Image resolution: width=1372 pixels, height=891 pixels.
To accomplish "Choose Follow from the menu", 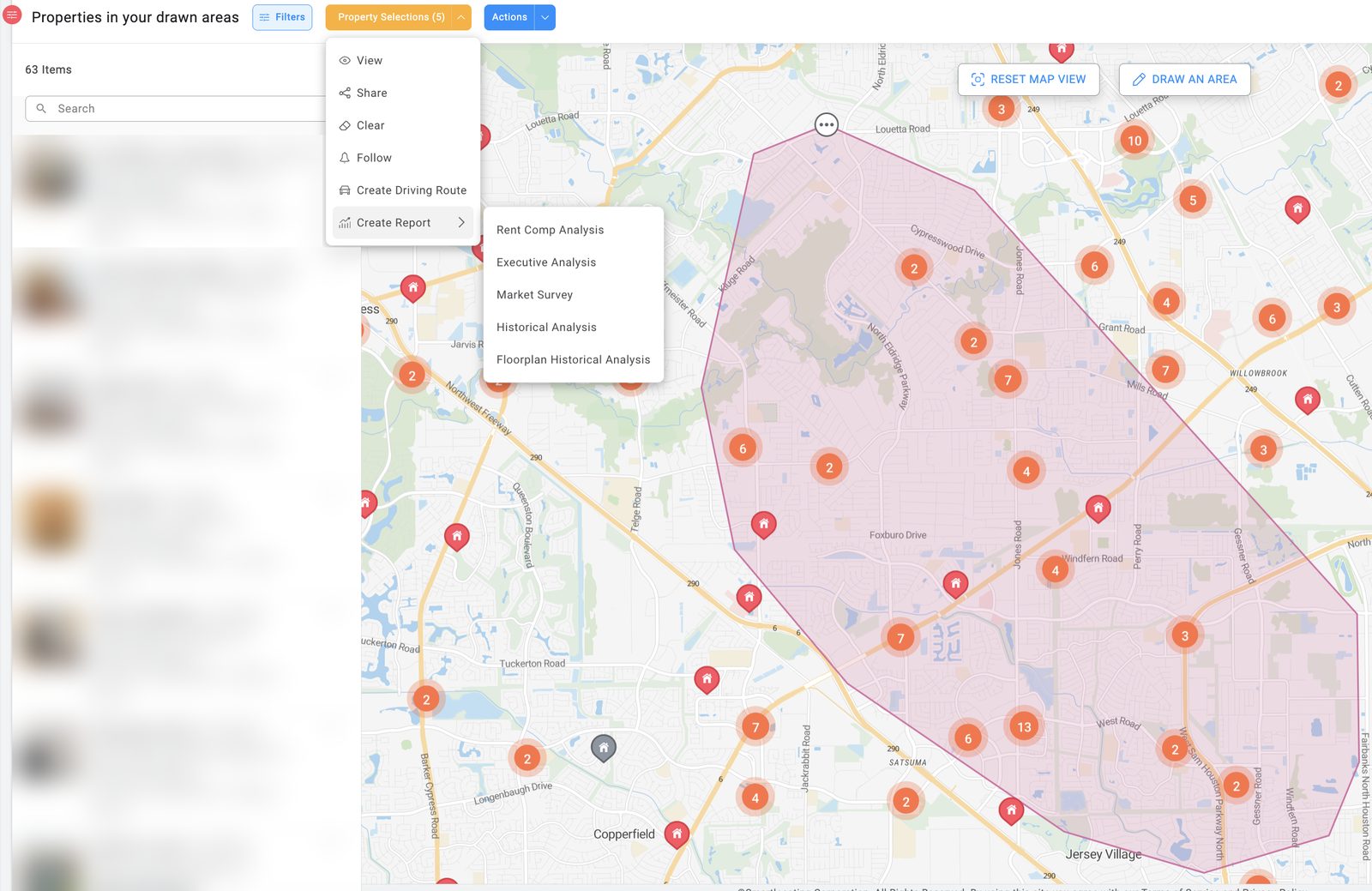I will coord(403,158).
